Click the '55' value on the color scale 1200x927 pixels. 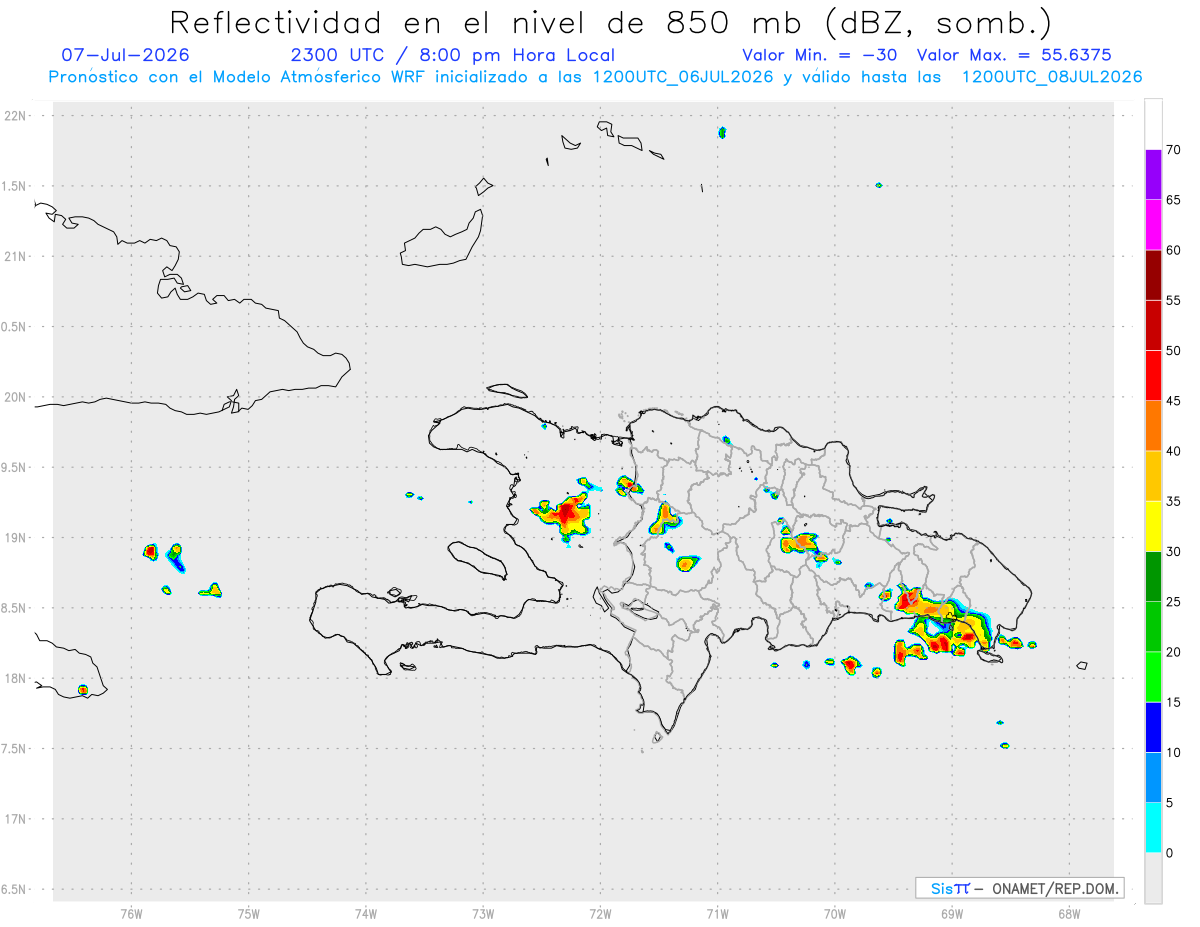1174,300
